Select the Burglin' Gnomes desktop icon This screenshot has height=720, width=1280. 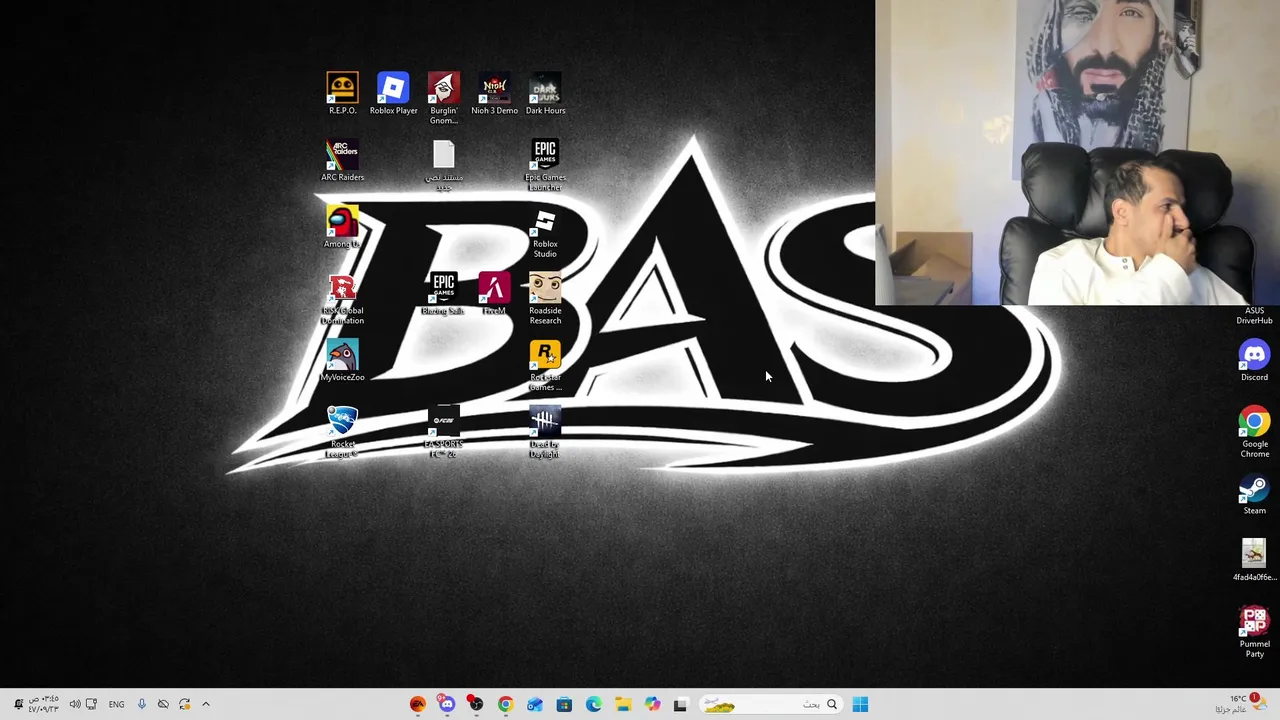coord(444,98)
